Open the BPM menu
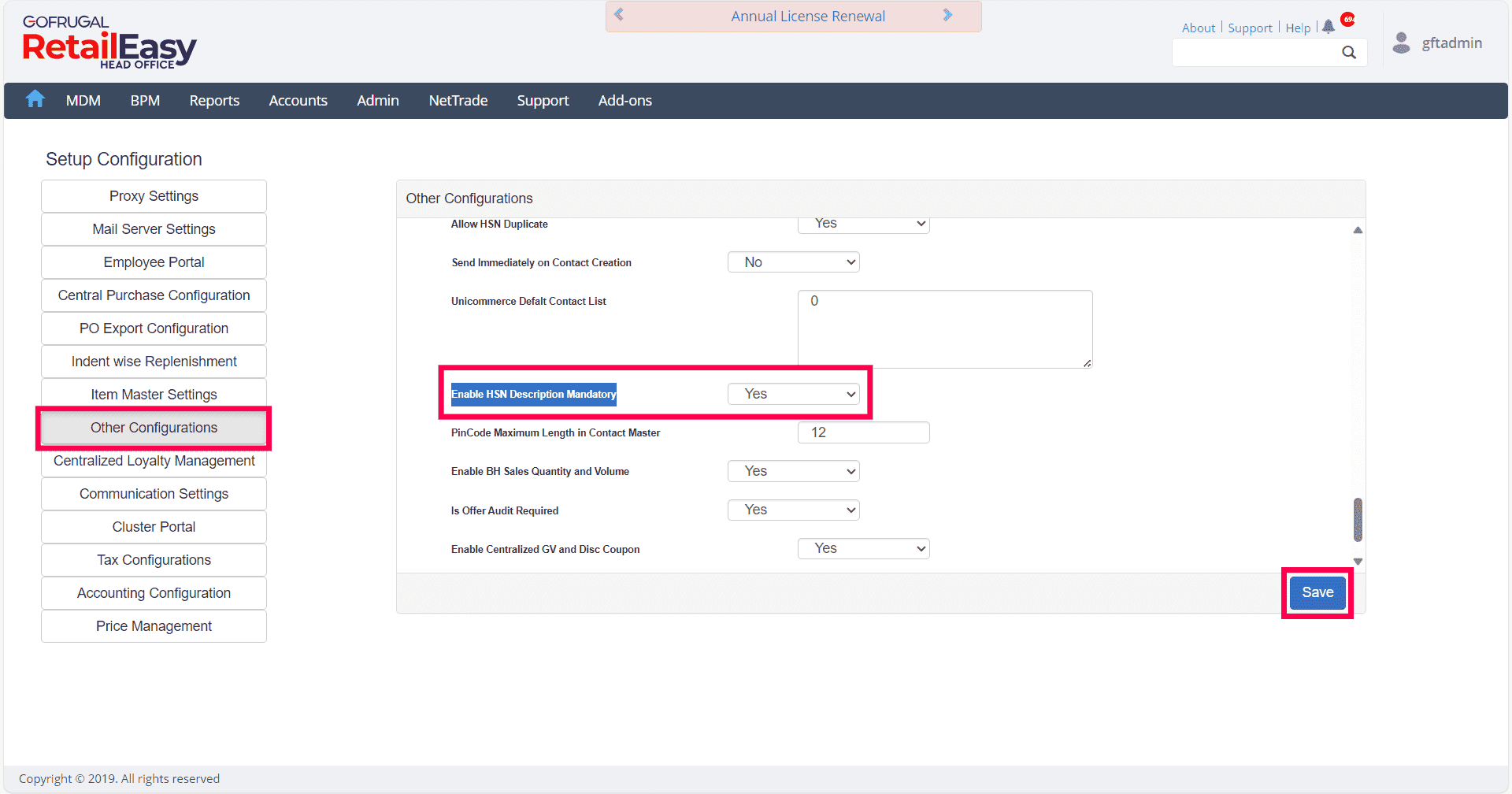 click(x=145, y=101)
